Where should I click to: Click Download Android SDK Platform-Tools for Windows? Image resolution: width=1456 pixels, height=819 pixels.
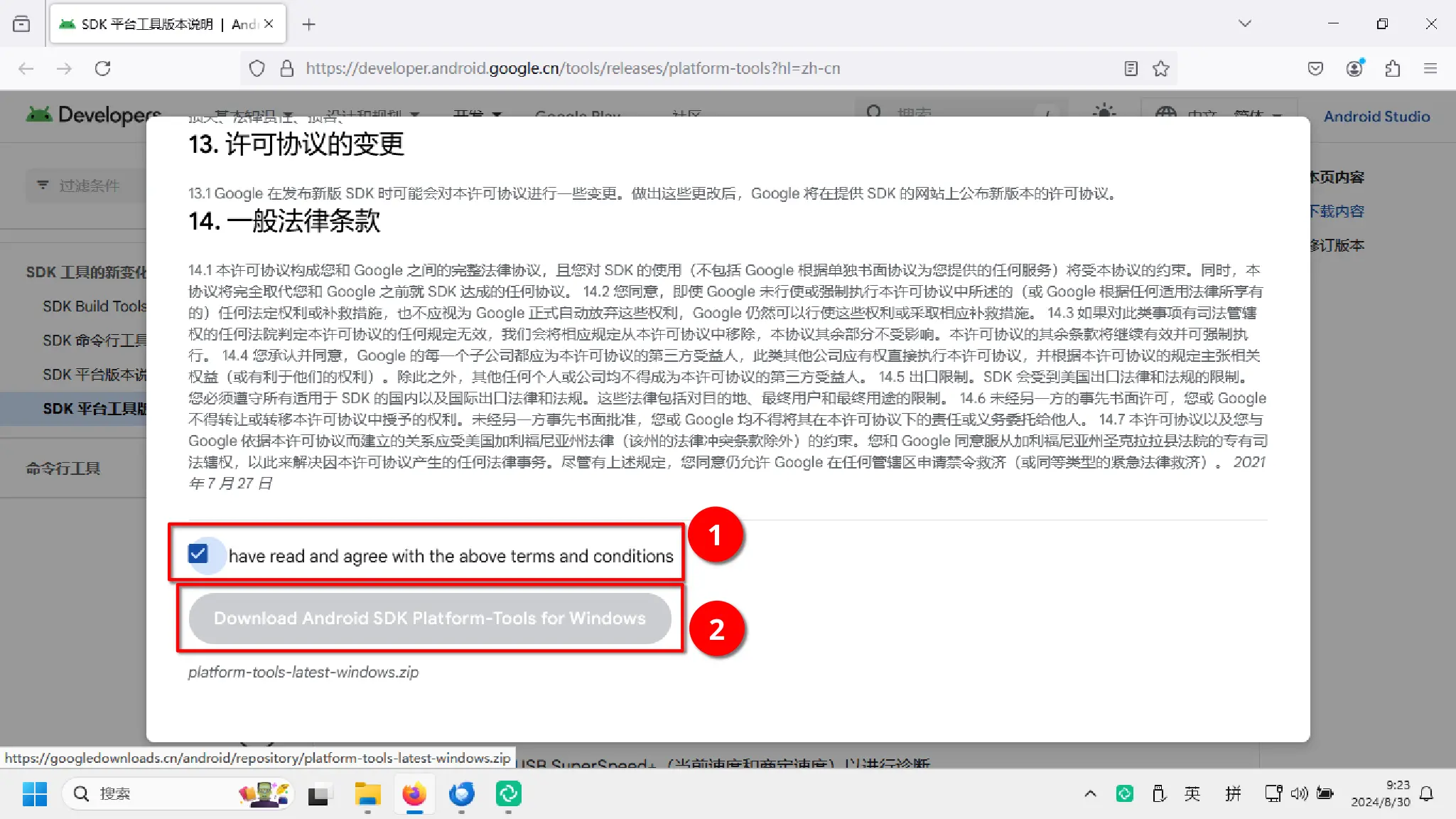(x=430, y=619)
